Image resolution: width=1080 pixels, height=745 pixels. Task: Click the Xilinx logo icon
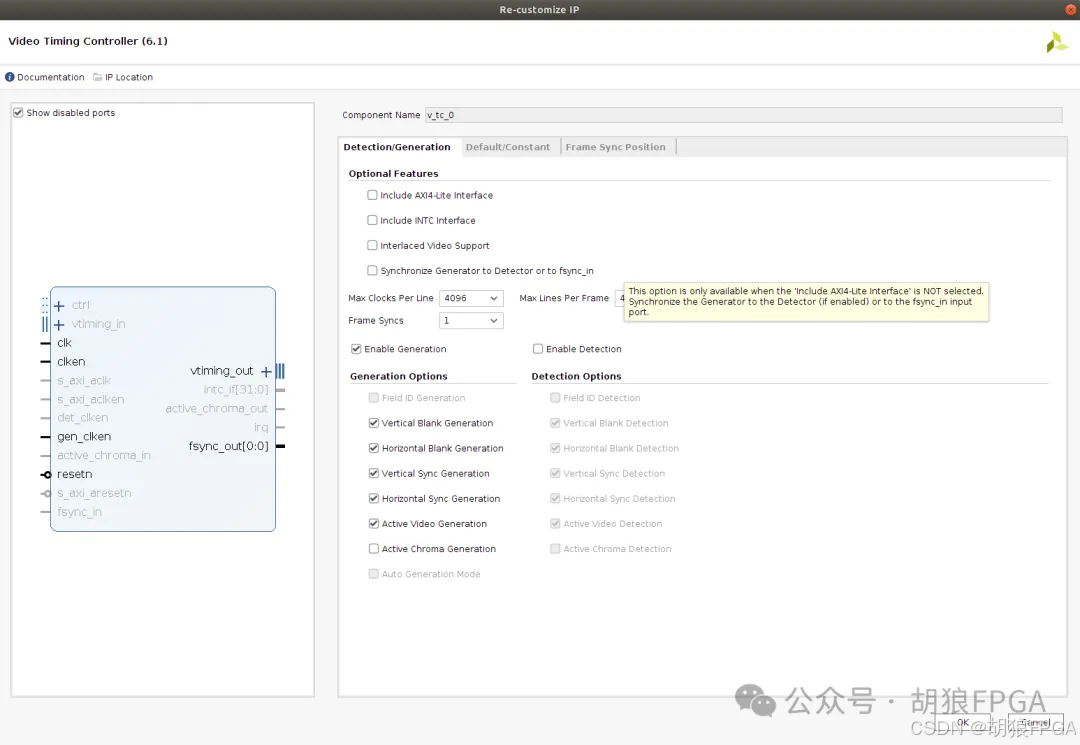1057,43
